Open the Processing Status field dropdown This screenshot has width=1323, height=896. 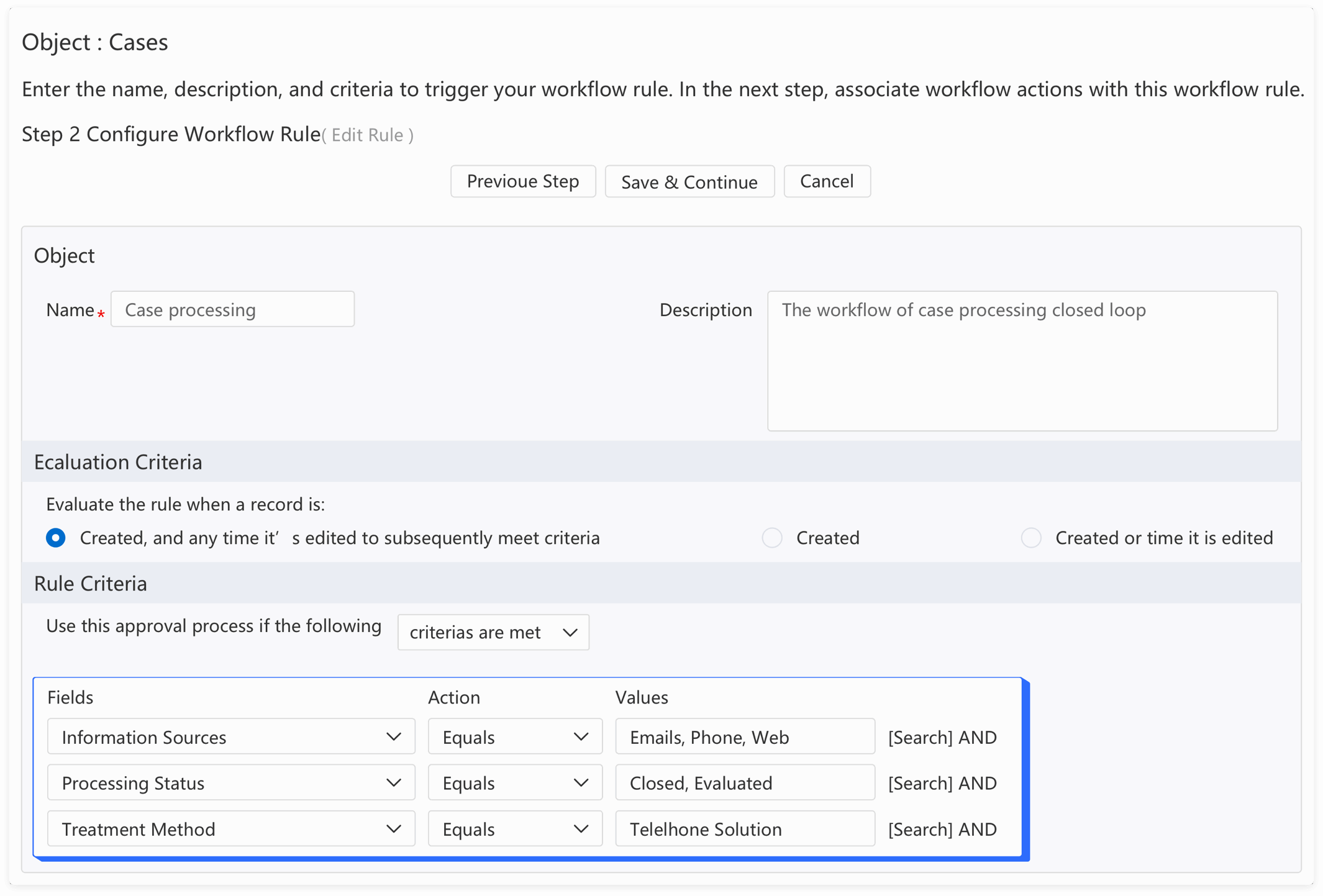tap(230, 783)
